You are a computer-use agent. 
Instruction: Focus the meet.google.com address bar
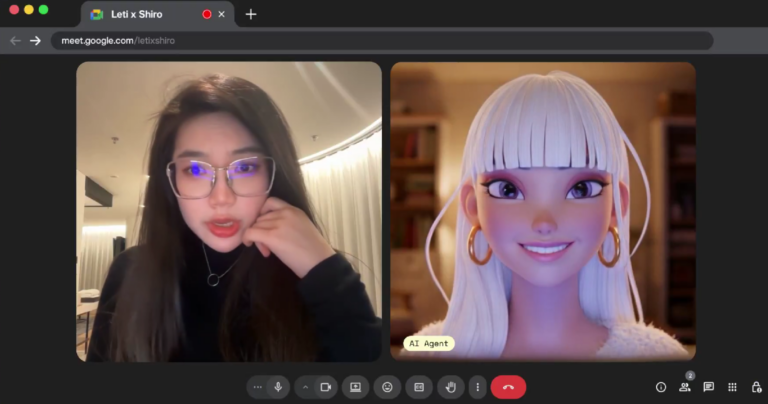(382, 41)
